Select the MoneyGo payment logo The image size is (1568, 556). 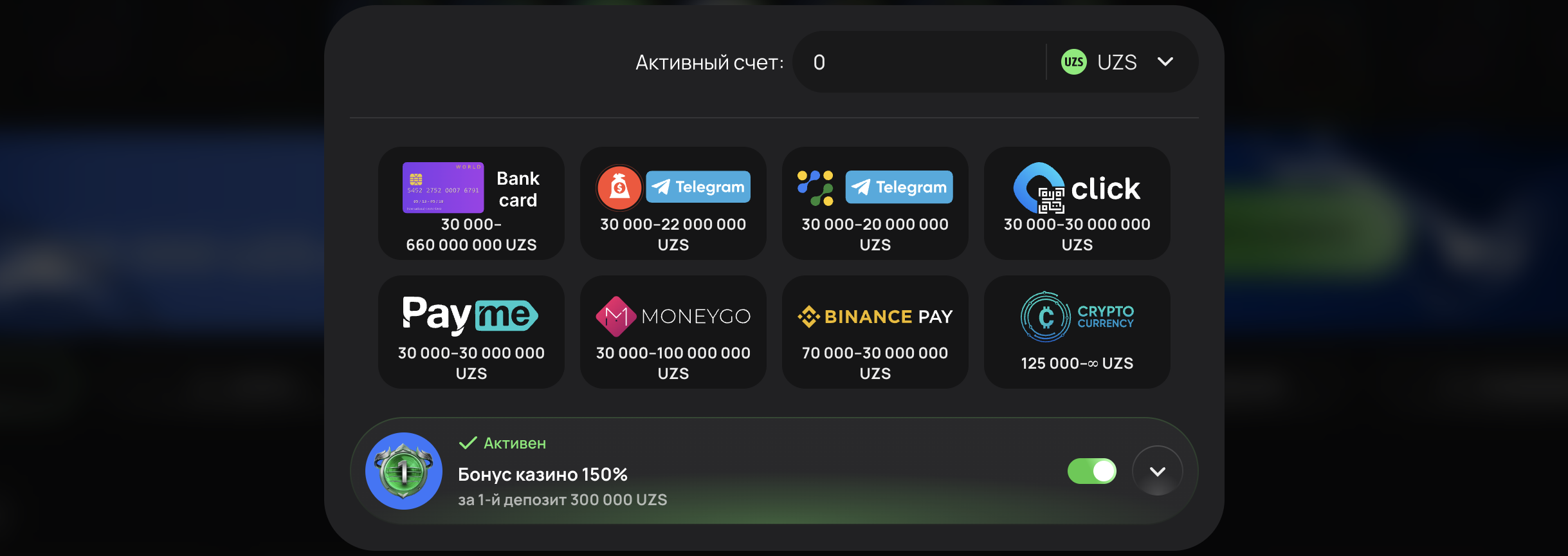coord(673,316)
